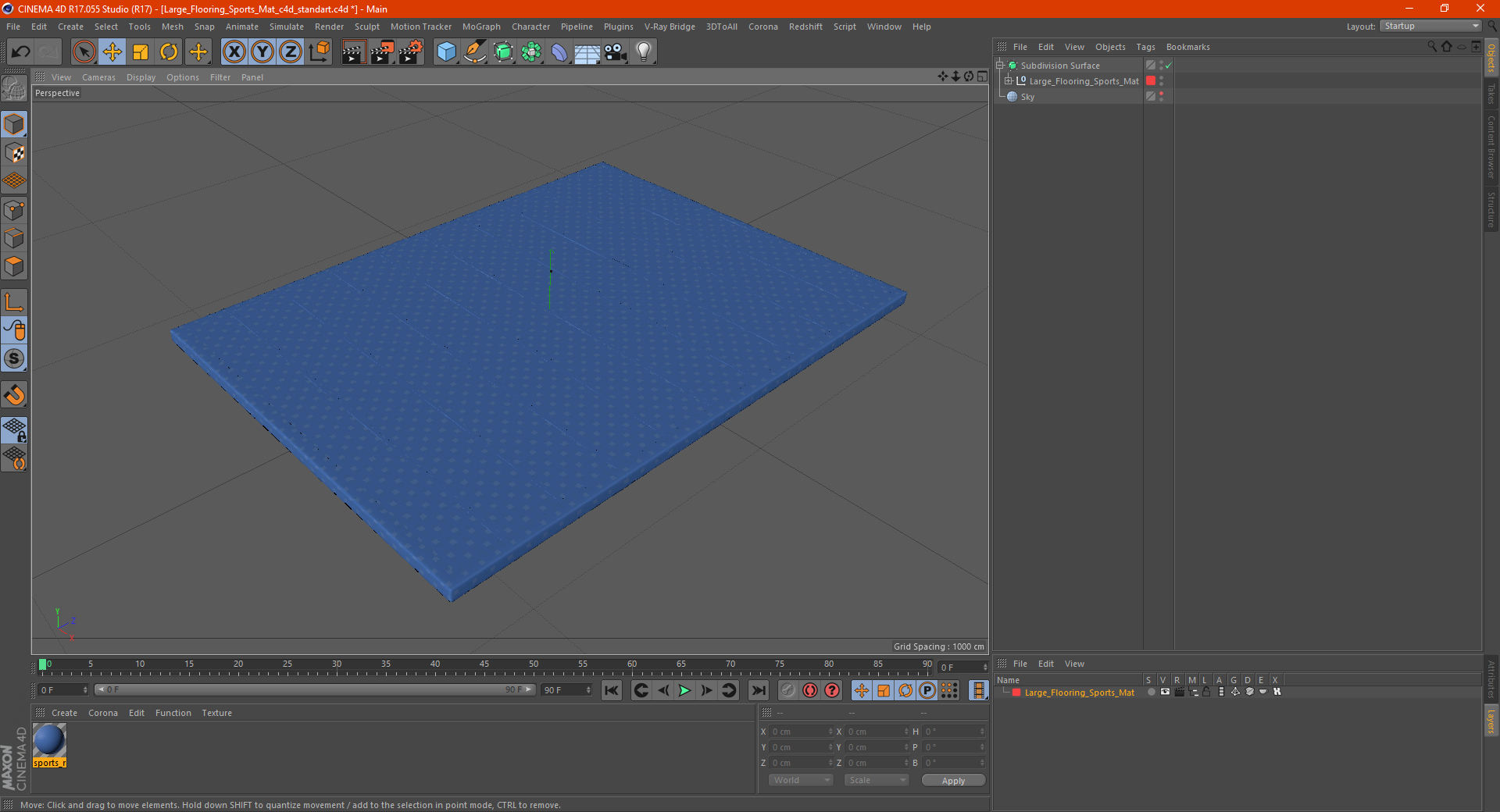Screen dimensions: 1500x812
Task: Open the Content Browser side tab
Action: point(1491,146)
